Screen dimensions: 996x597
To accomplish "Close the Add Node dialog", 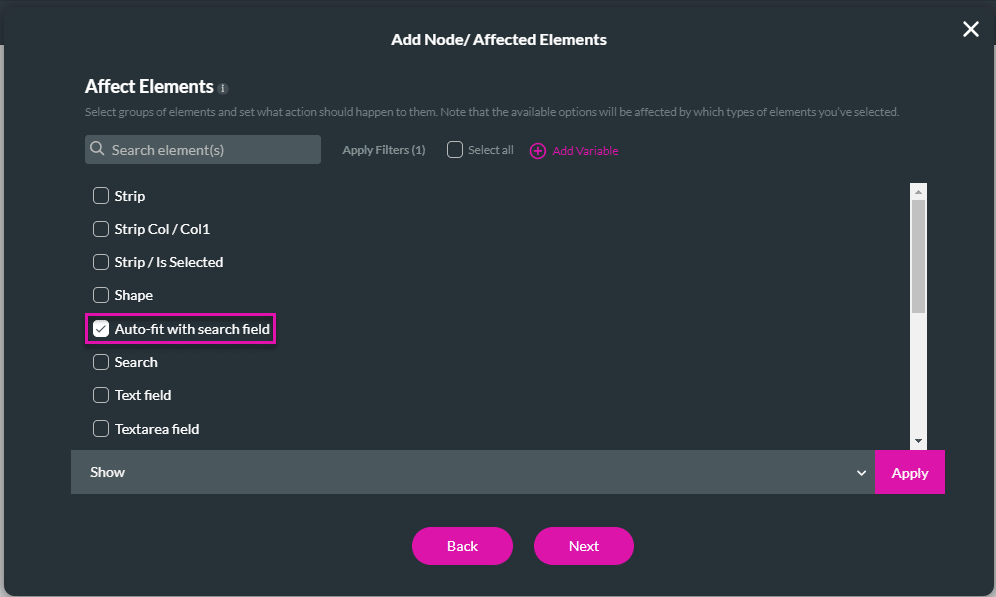I will [x=970, y=29].
